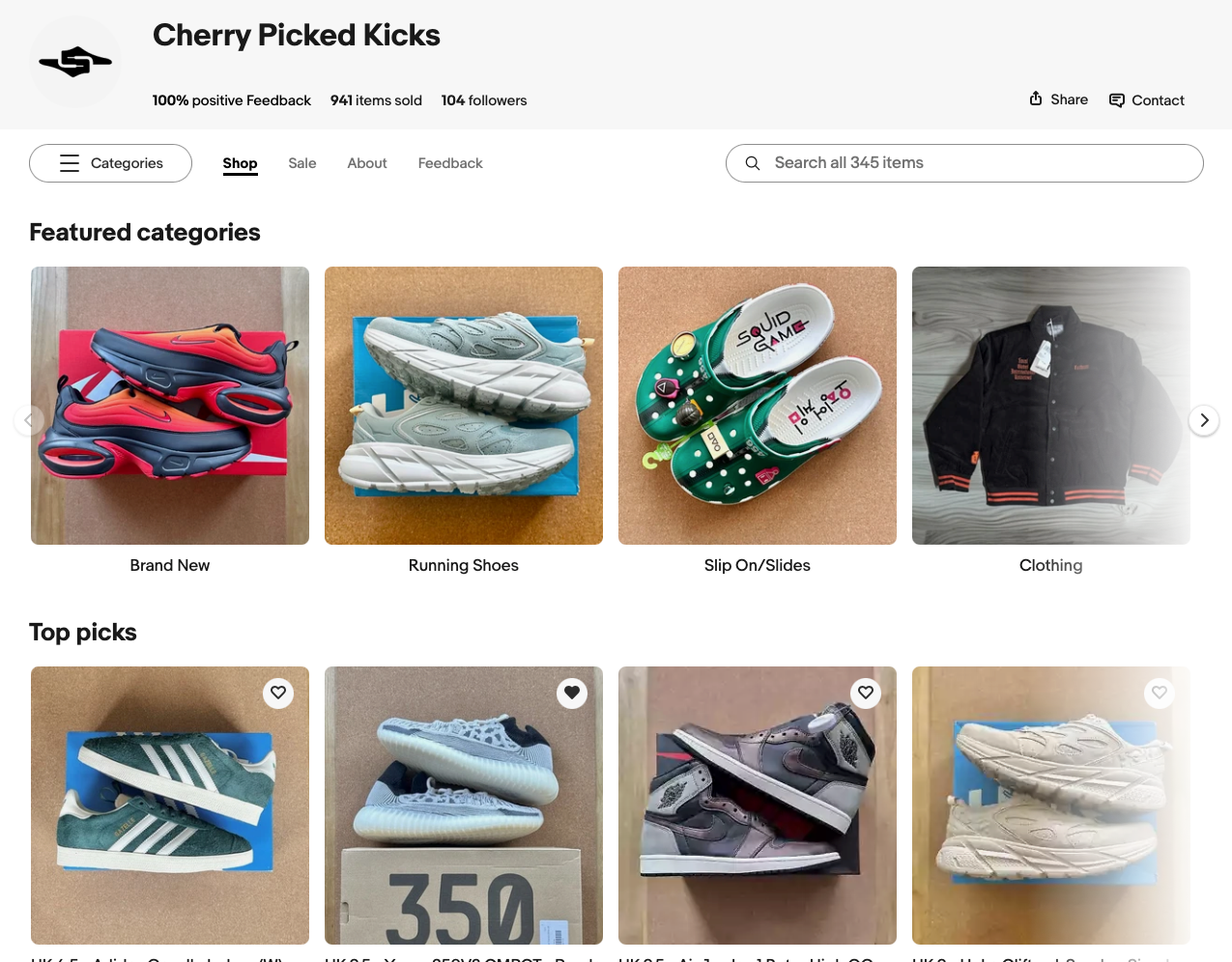This screenshot has height=962, width=1232.
Task: Open the Contact seller message icon
Action: click(x=1117, y=100)
